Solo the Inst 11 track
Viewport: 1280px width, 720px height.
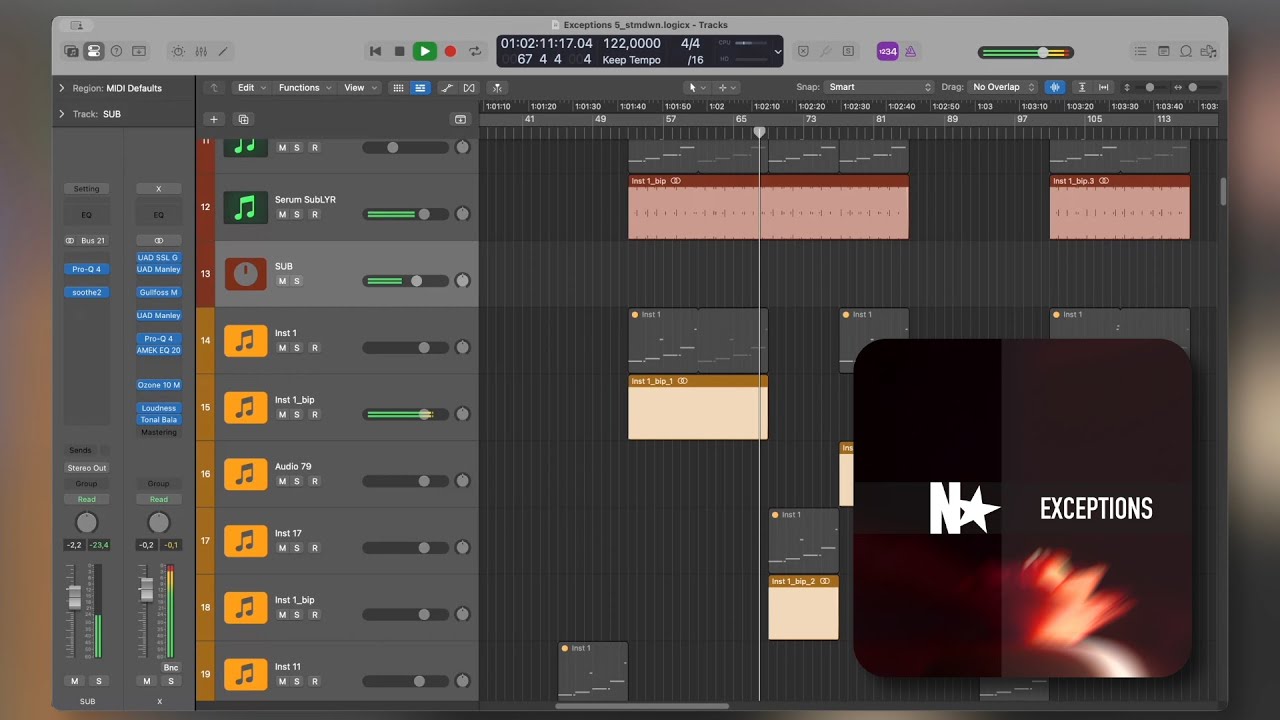[296, 681]
